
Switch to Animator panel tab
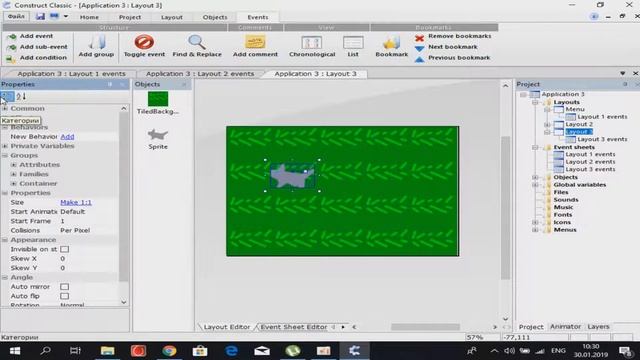pyautogui.click(x=565, y=327)
